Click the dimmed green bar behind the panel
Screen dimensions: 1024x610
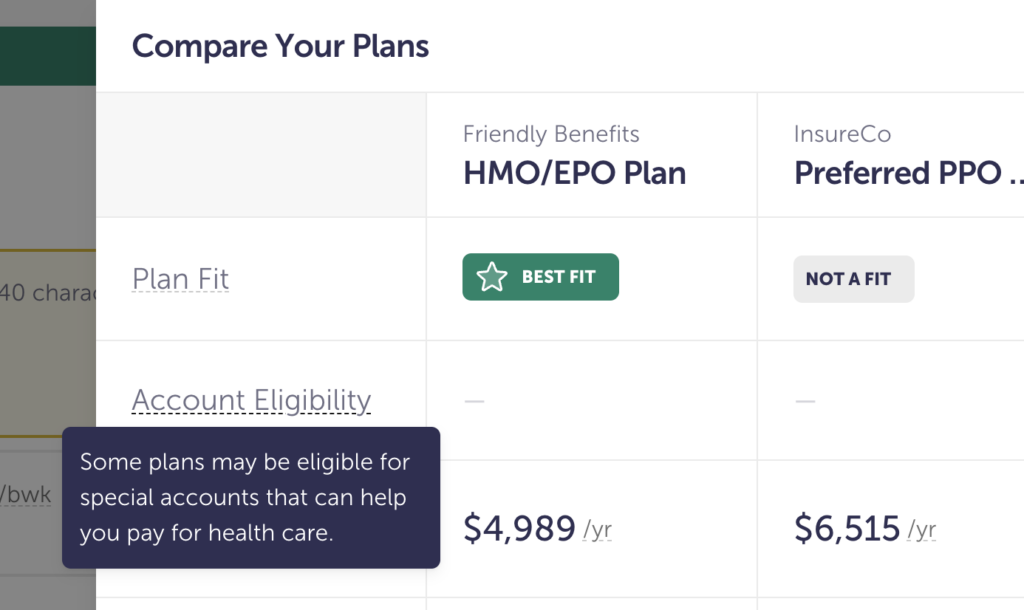pos(47,56)
